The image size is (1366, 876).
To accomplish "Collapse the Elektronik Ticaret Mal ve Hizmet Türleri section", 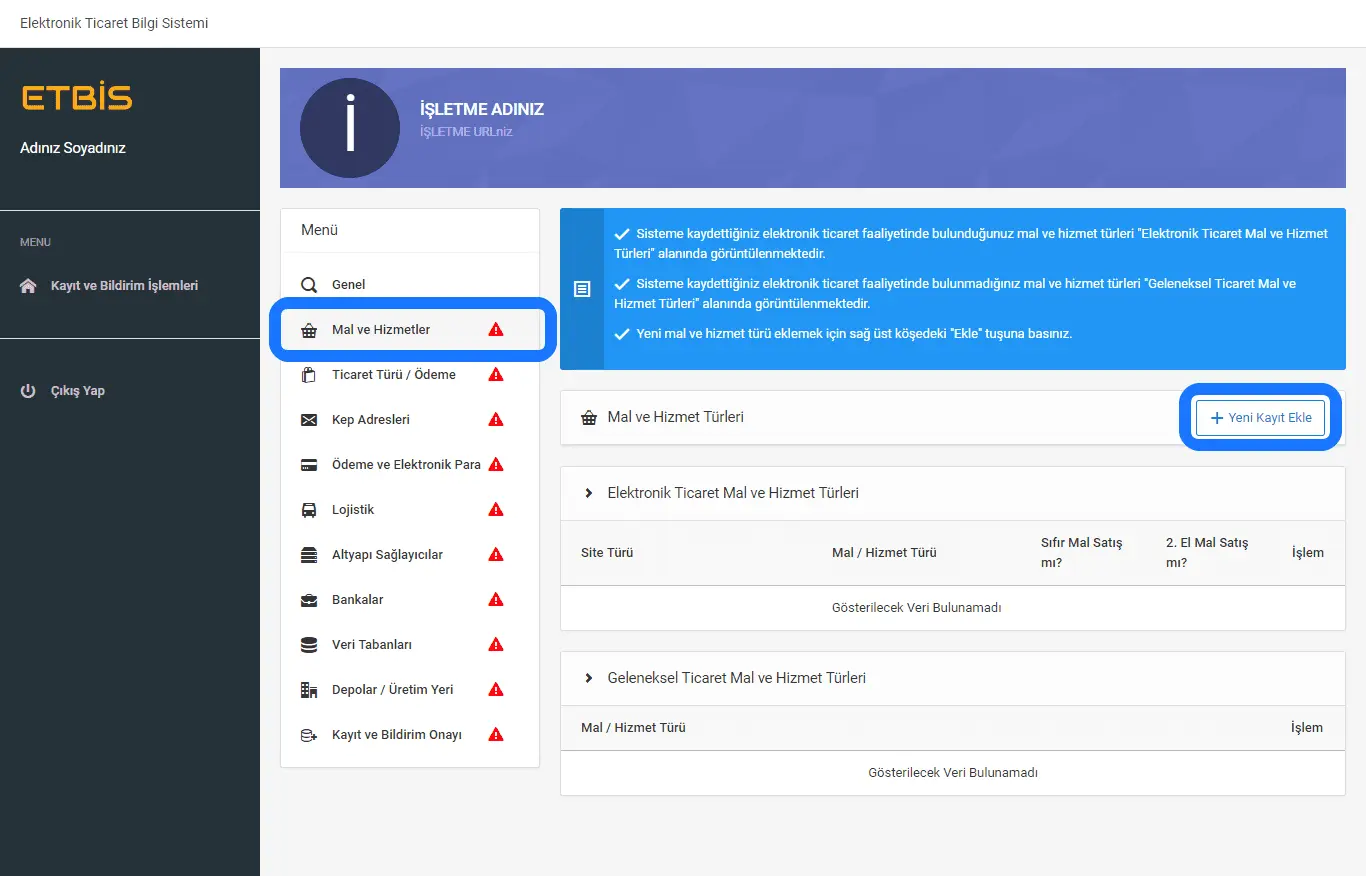I will [589, 493].
